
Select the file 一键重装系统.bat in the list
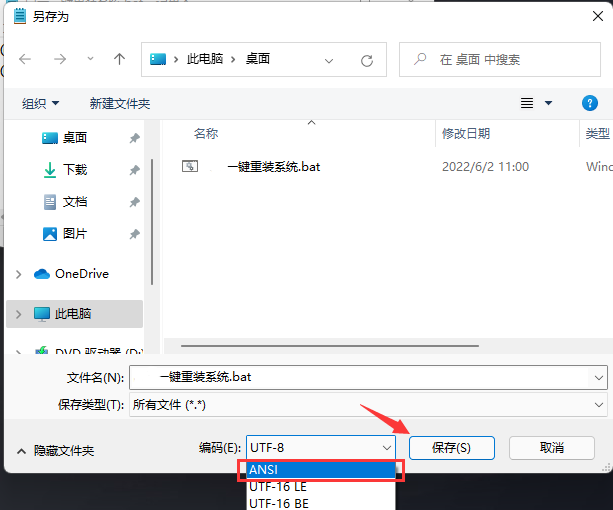pyautogui.click(x=274, y=167)
